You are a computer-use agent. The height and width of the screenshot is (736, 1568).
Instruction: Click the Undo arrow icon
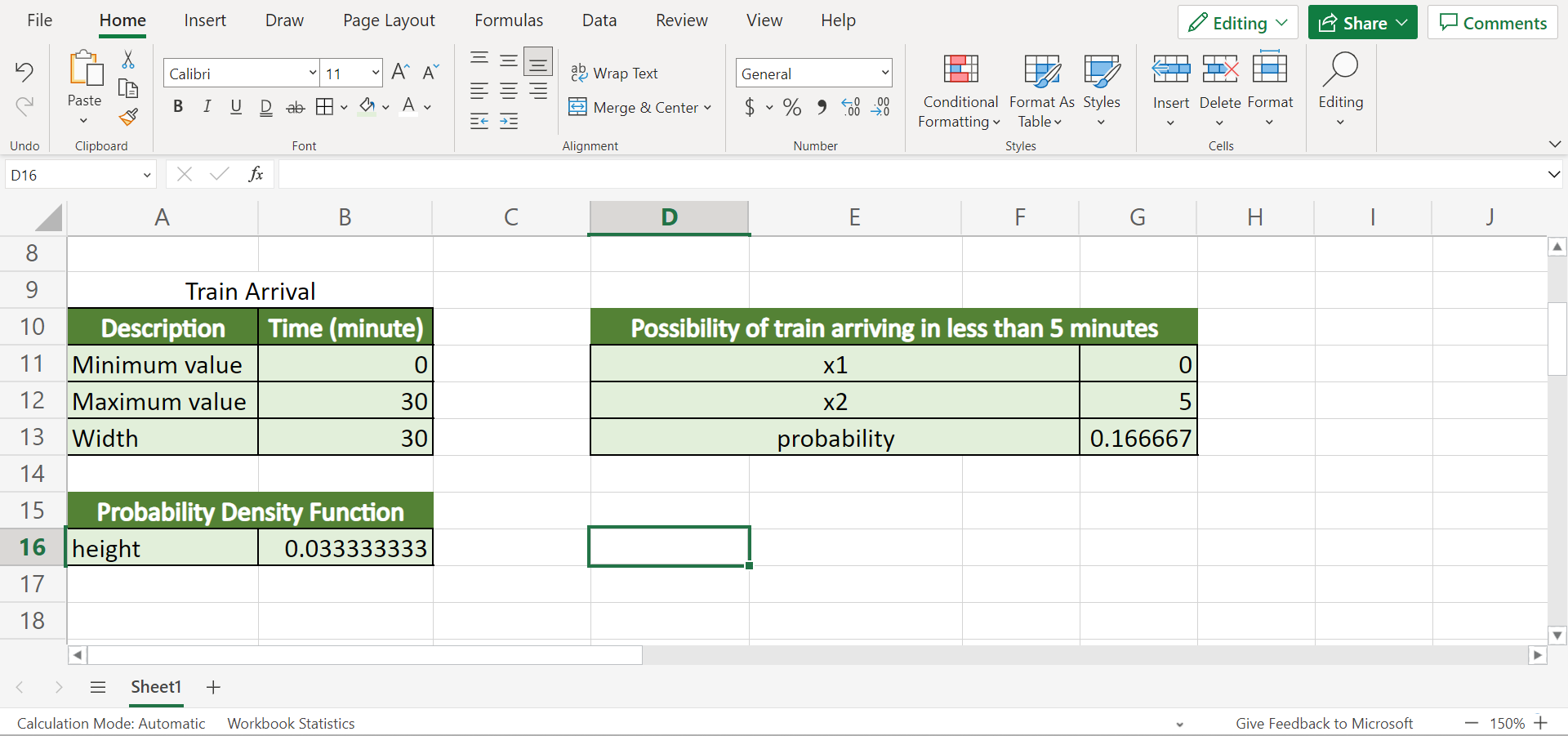tap(24, 72)
